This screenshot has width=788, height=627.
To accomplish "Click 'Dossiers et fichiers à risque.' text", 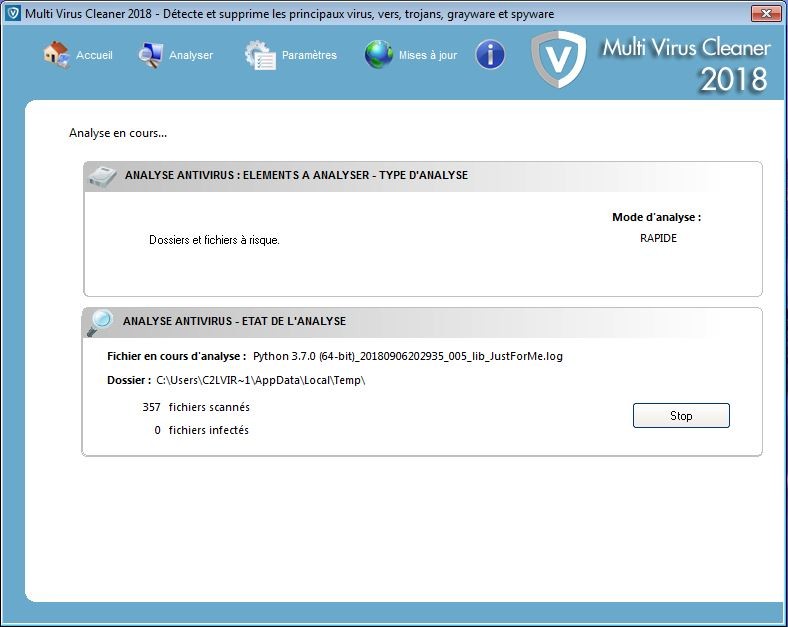I will (214, 240).
